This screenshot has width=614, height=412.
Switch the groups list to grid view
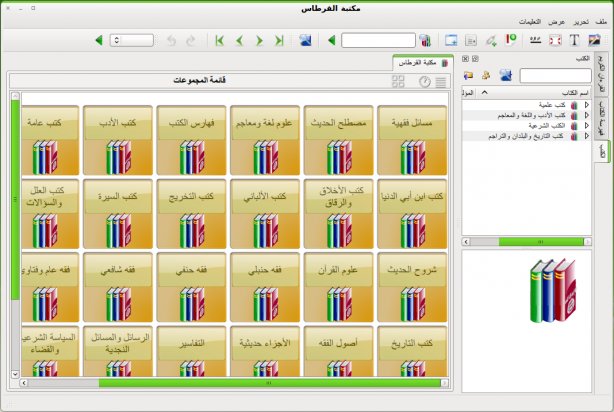(398, 81)
